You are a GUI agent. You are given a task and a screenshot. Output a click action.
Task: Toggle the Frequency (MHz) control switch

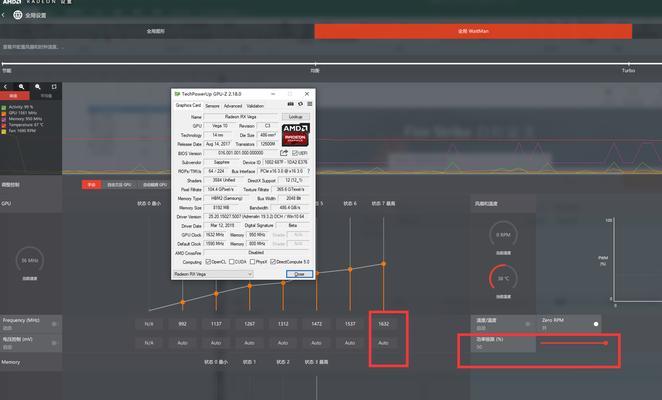pyautogui.click(x=54, y=324)
